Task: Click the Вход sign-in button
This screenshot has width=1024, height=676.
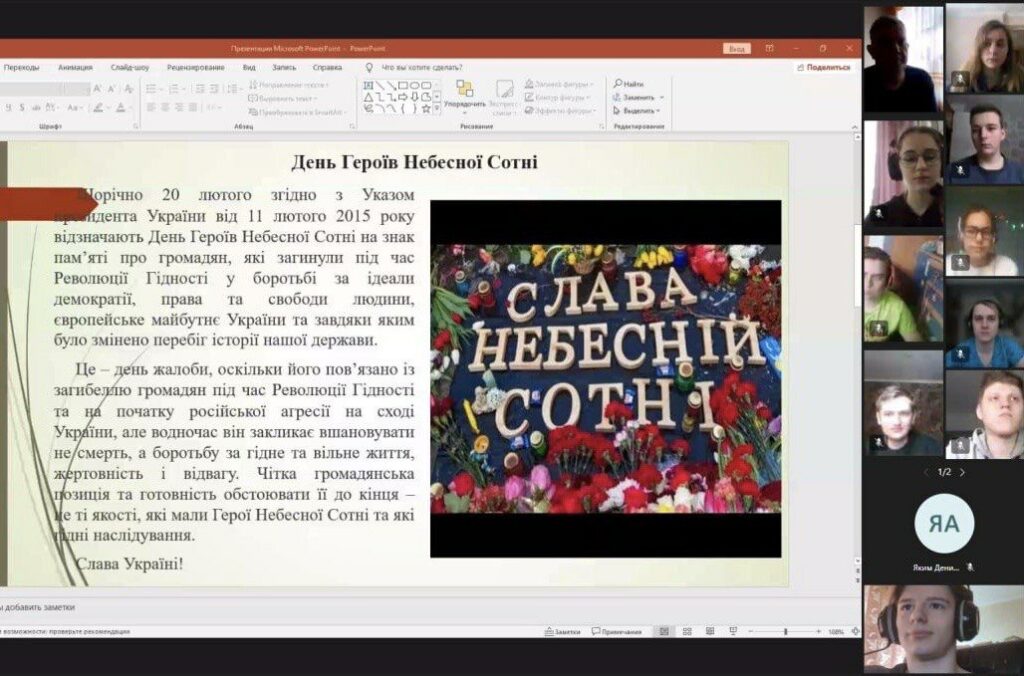Action: pos(736,48)
